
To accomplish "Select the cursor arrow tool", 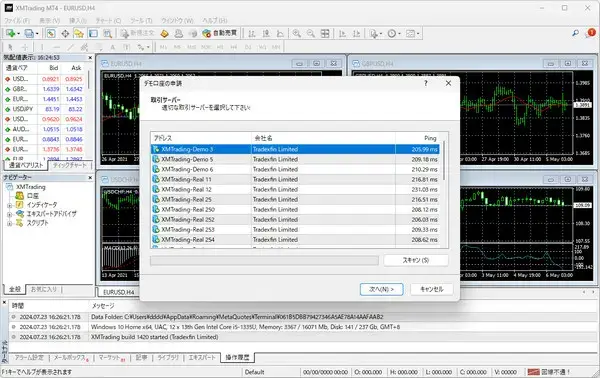I will 10,47.
